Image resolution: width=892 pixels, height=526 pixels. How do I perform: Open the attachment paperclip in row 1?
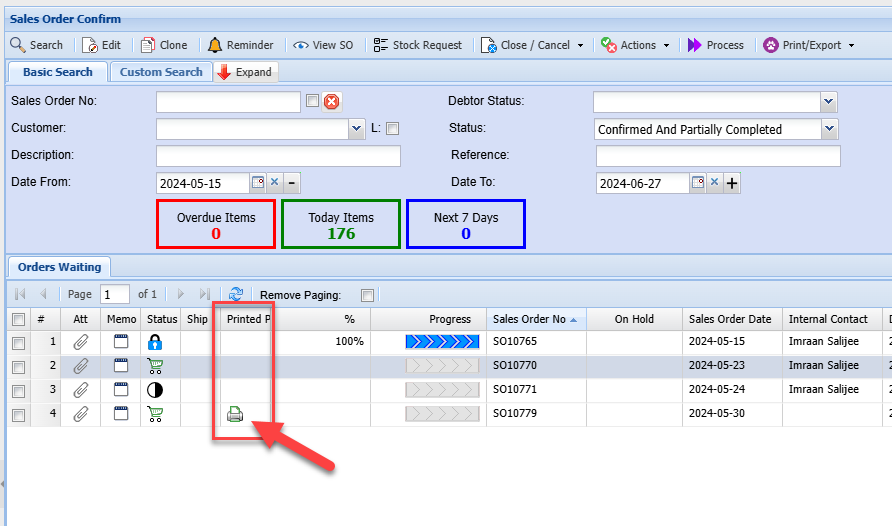click(81, 341)
